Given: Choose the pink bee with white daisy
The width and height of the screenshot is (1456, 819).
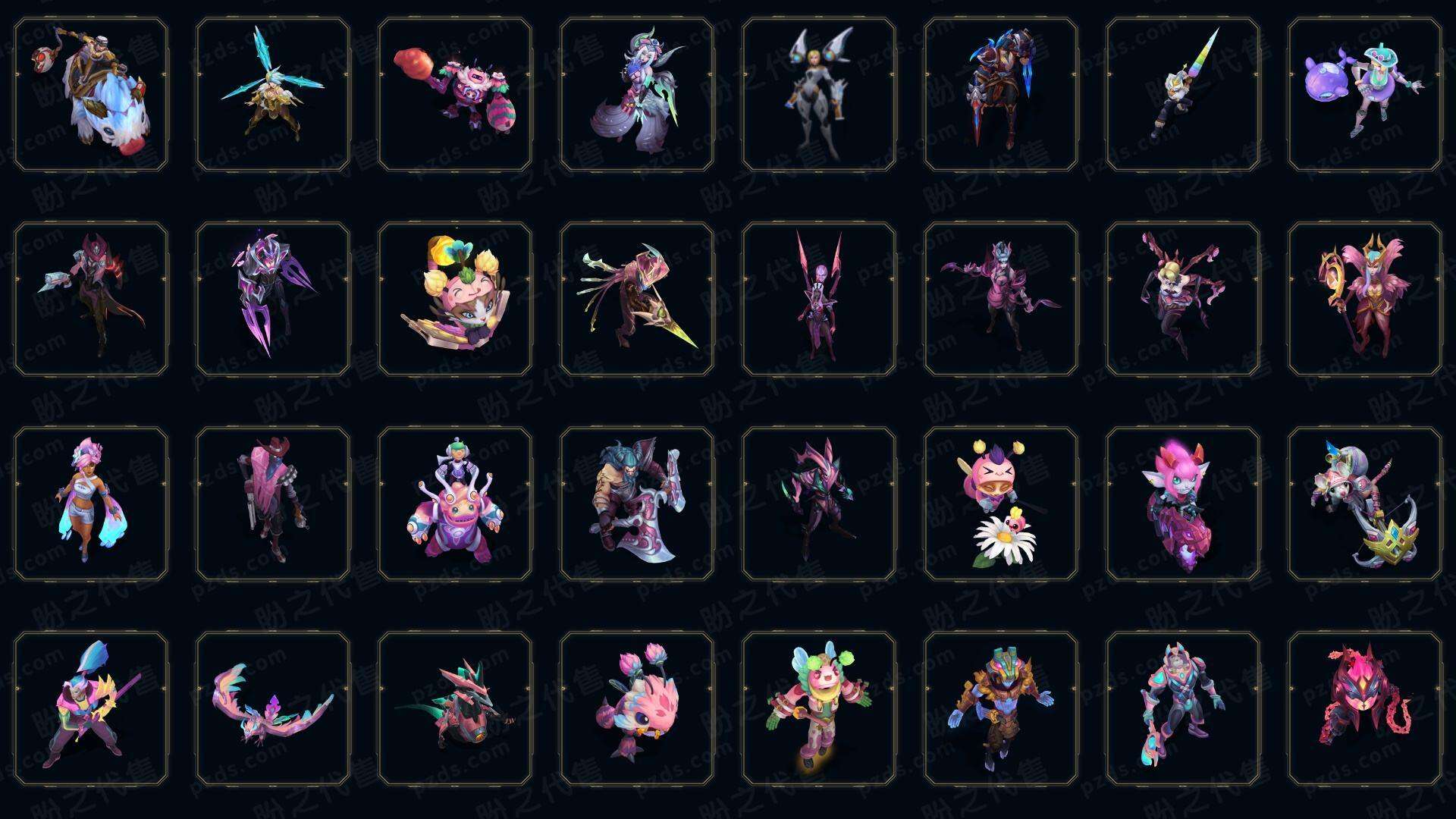Looking at the screenshot, I should (1001, 504).
